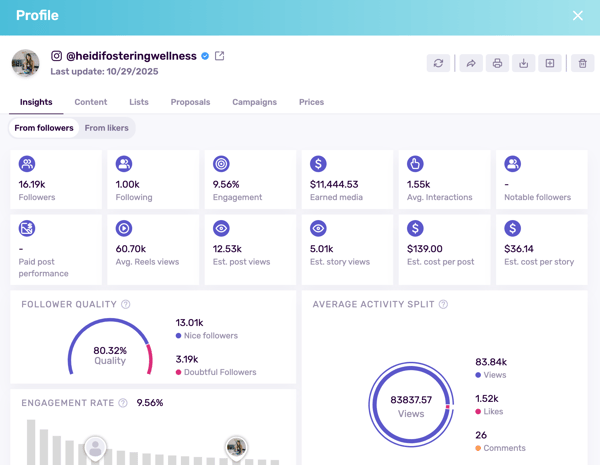Click the Follower Quality help icon
600x465 pixels.
[126, 304]
